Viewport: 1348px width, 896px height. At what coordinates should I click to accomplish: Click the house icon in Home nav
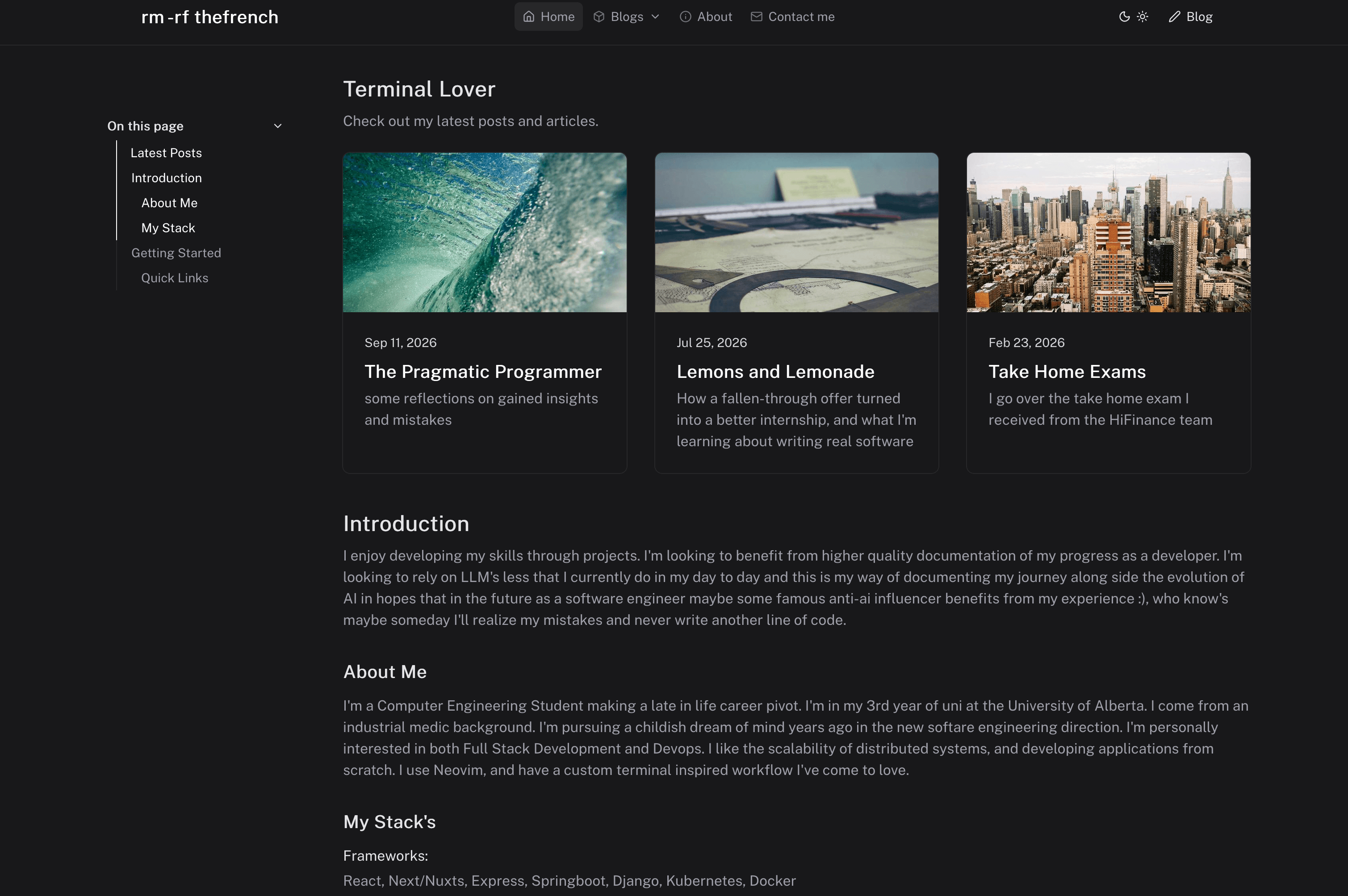coord(528,17)
